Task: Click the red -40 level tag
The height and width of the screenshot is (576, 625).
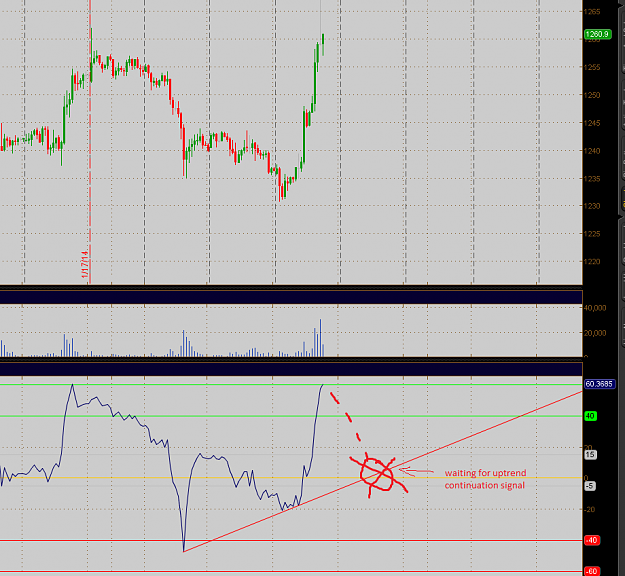Action: click(592, 541)
